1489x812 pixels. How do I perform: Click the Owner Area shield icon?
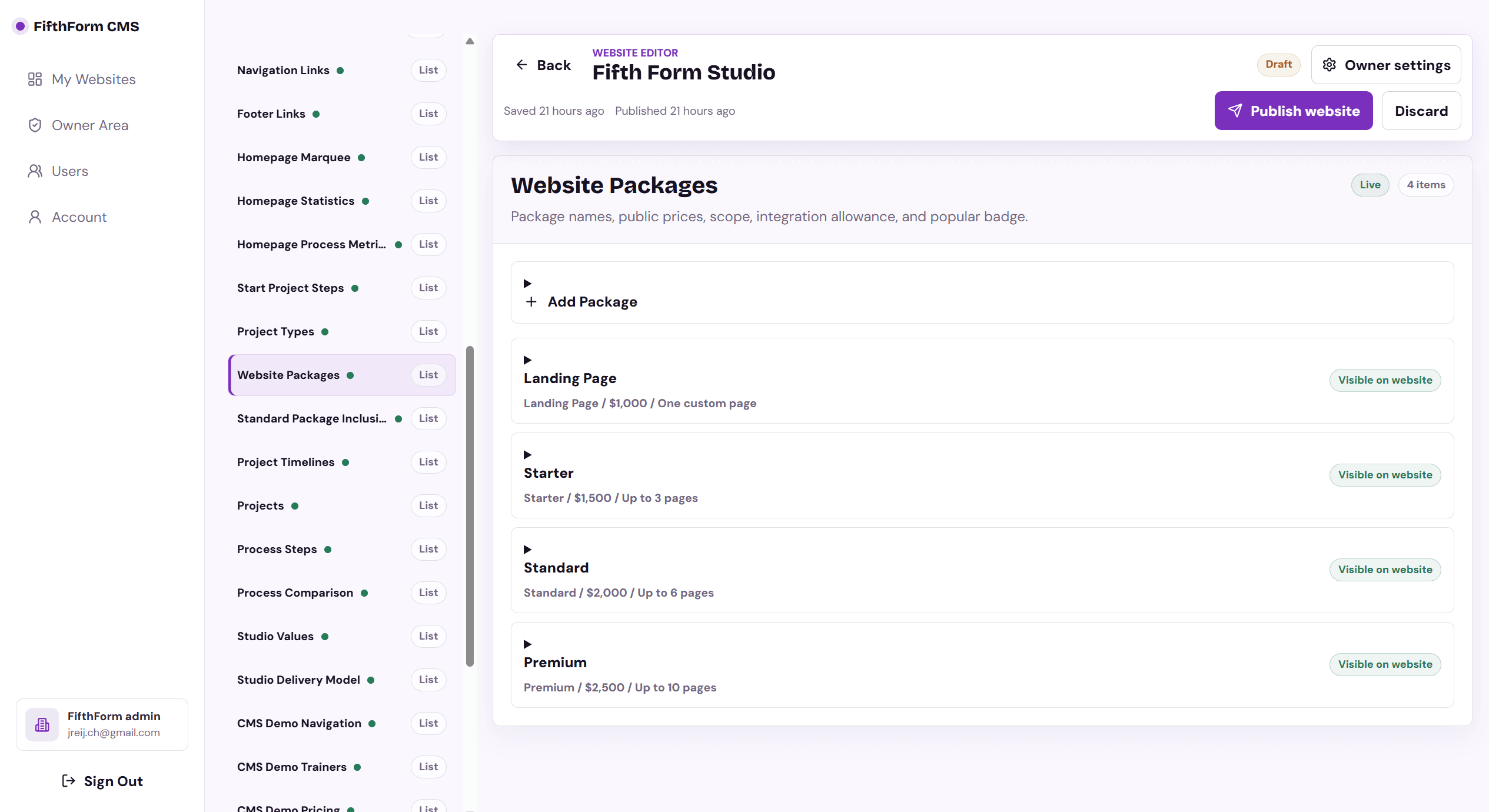coord(35,125)
